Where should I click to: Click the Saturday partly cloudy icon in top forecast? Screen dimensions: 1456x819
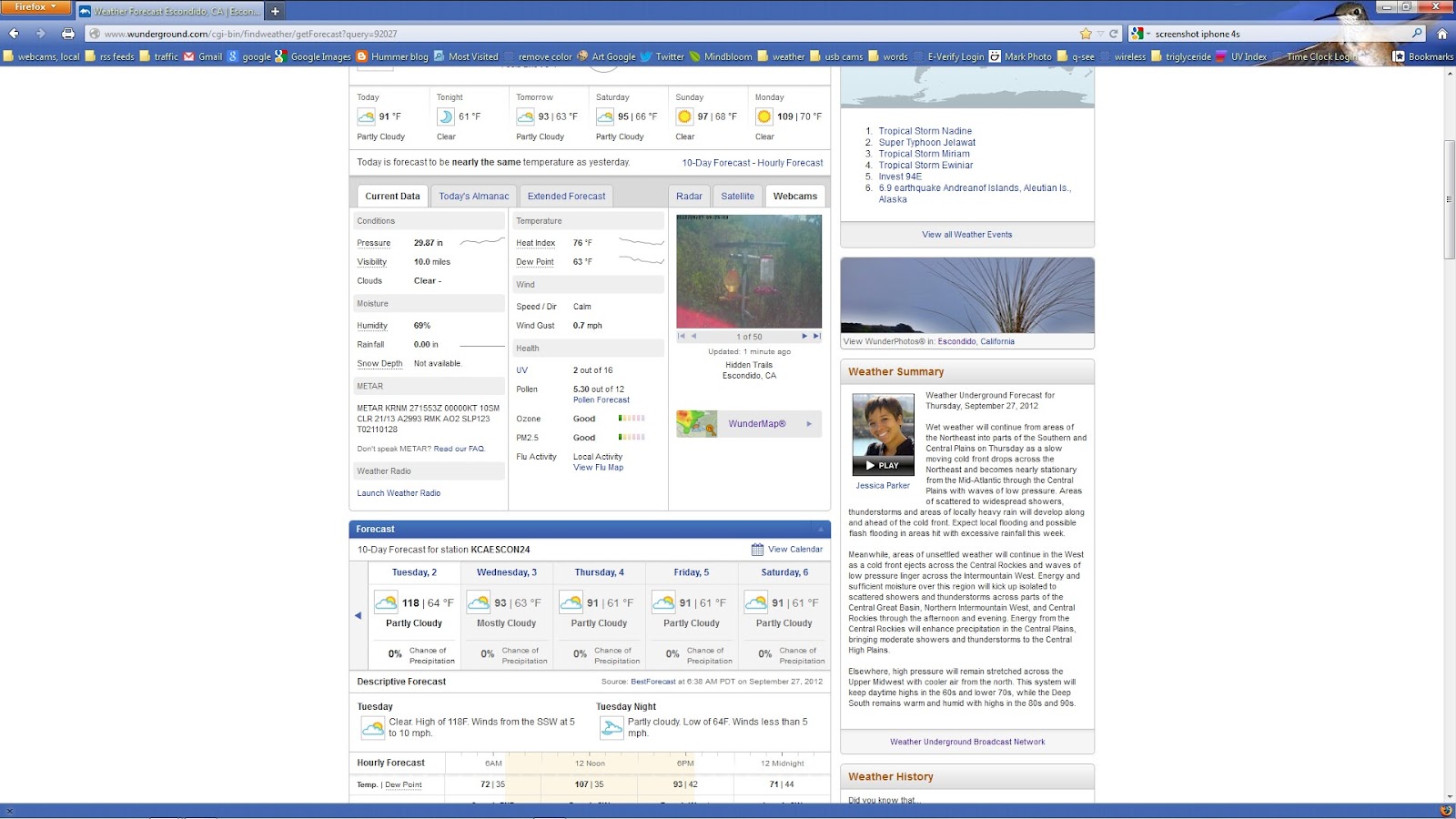pos(605,116)
